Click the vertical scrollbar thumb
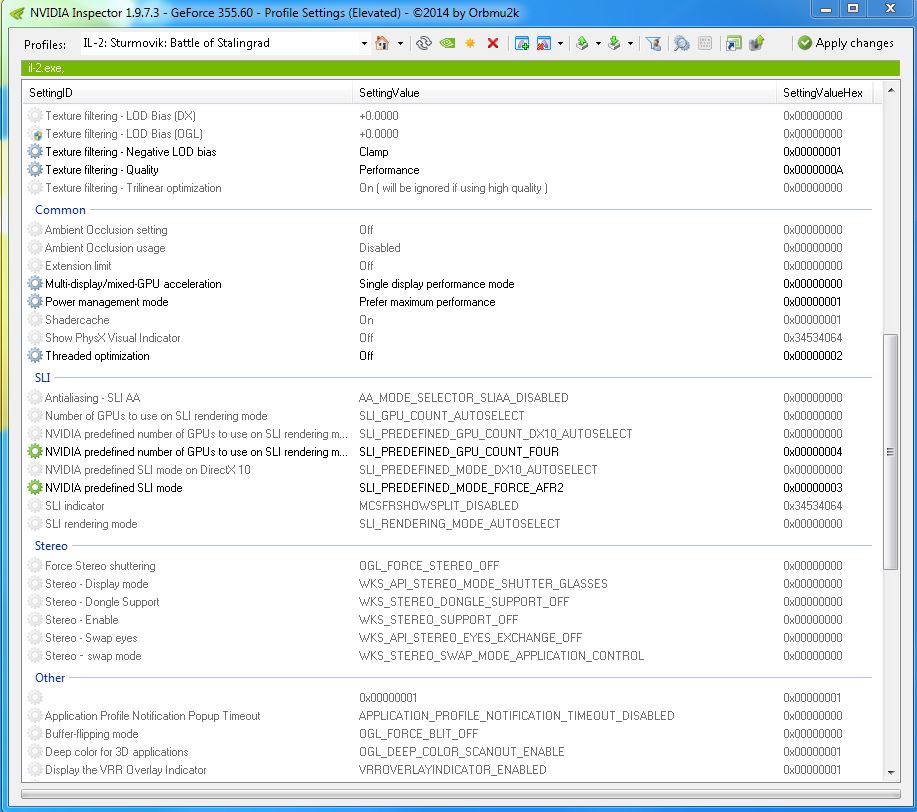Screen dimensions: 917x812 891,452
